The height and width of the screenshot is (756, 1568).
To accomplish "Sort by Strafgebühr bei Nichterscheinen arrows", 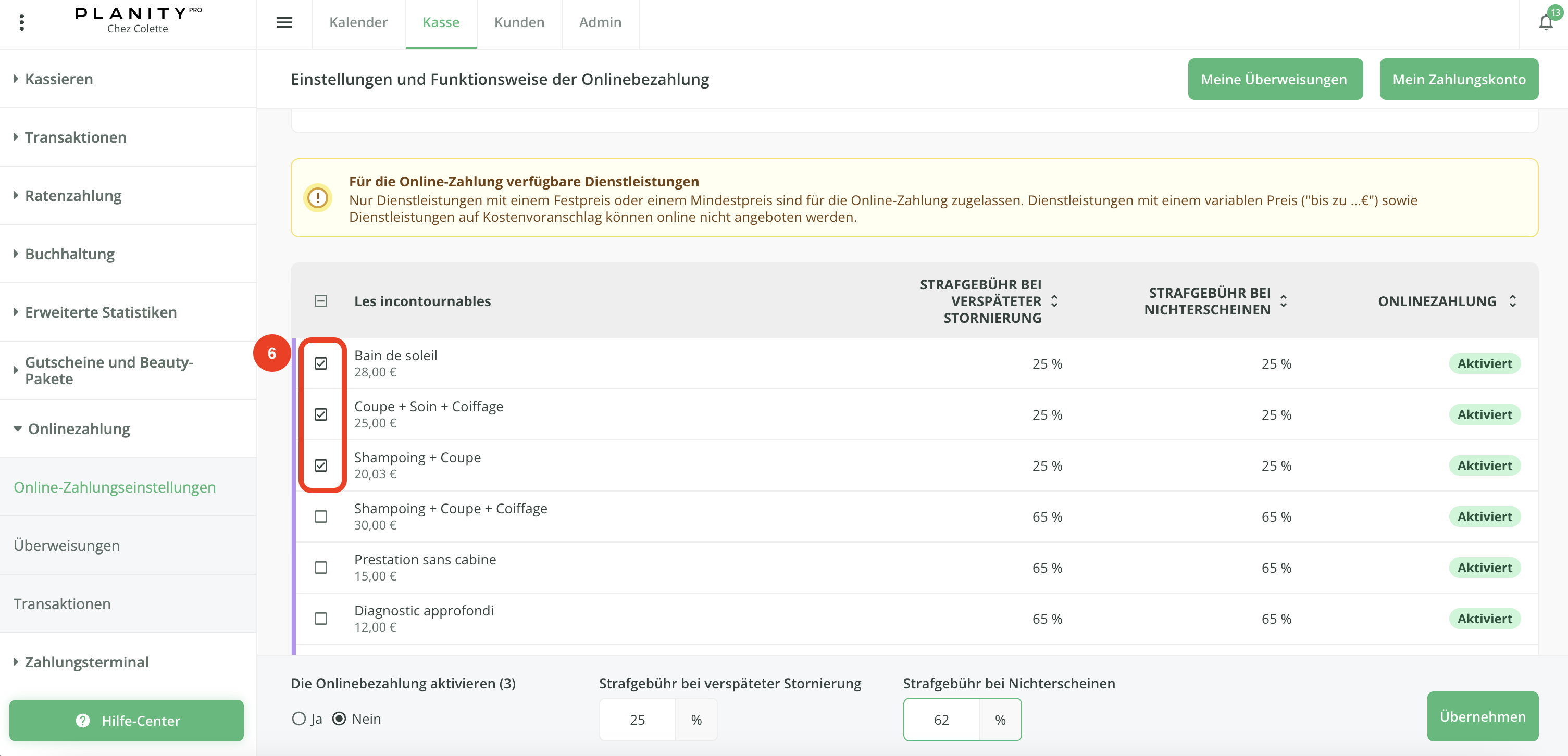I will [x=1283, y=301].
